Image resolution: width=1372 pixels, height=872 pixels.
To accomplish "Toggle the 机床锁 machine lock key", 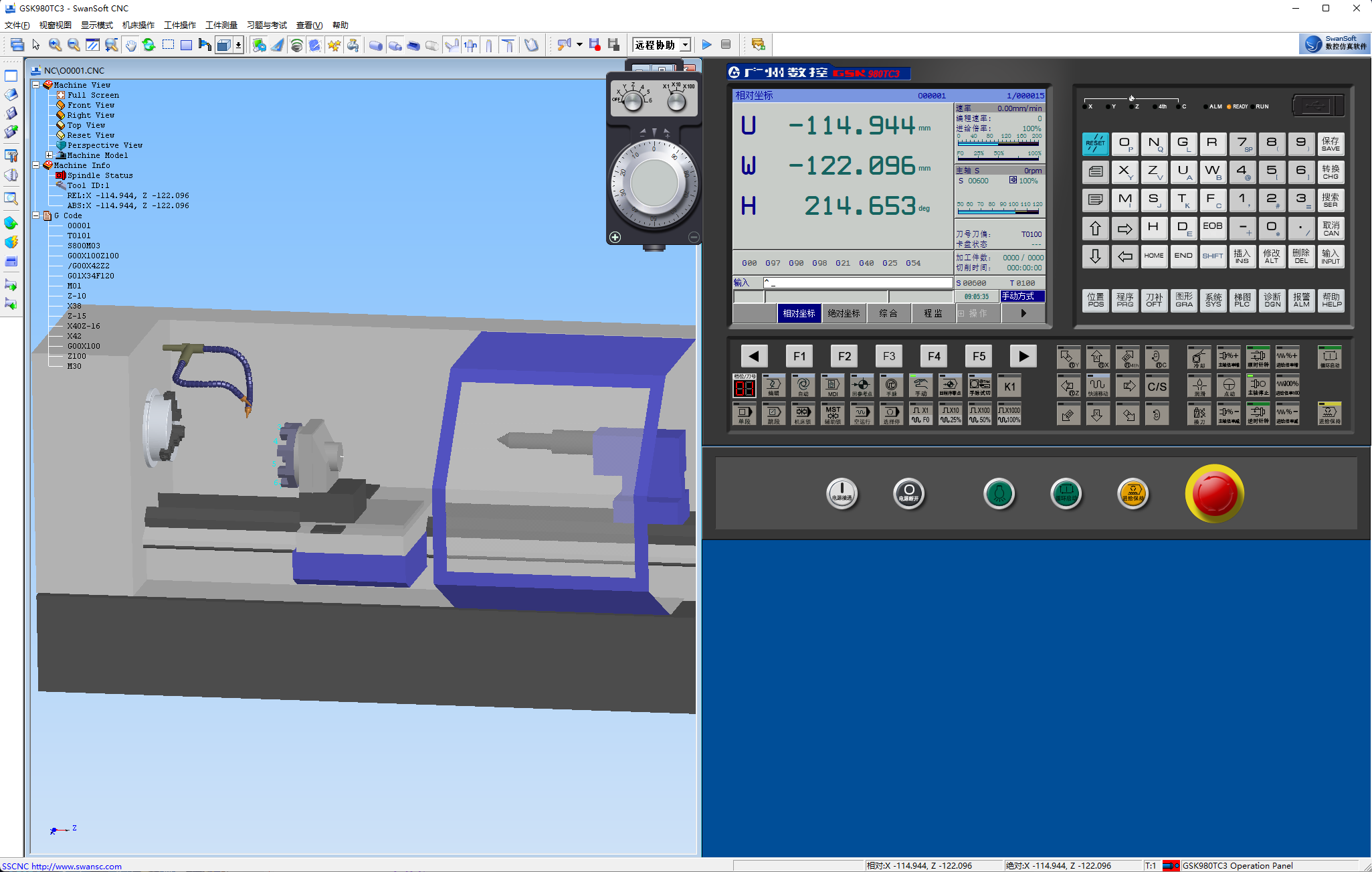I will 803,414.
